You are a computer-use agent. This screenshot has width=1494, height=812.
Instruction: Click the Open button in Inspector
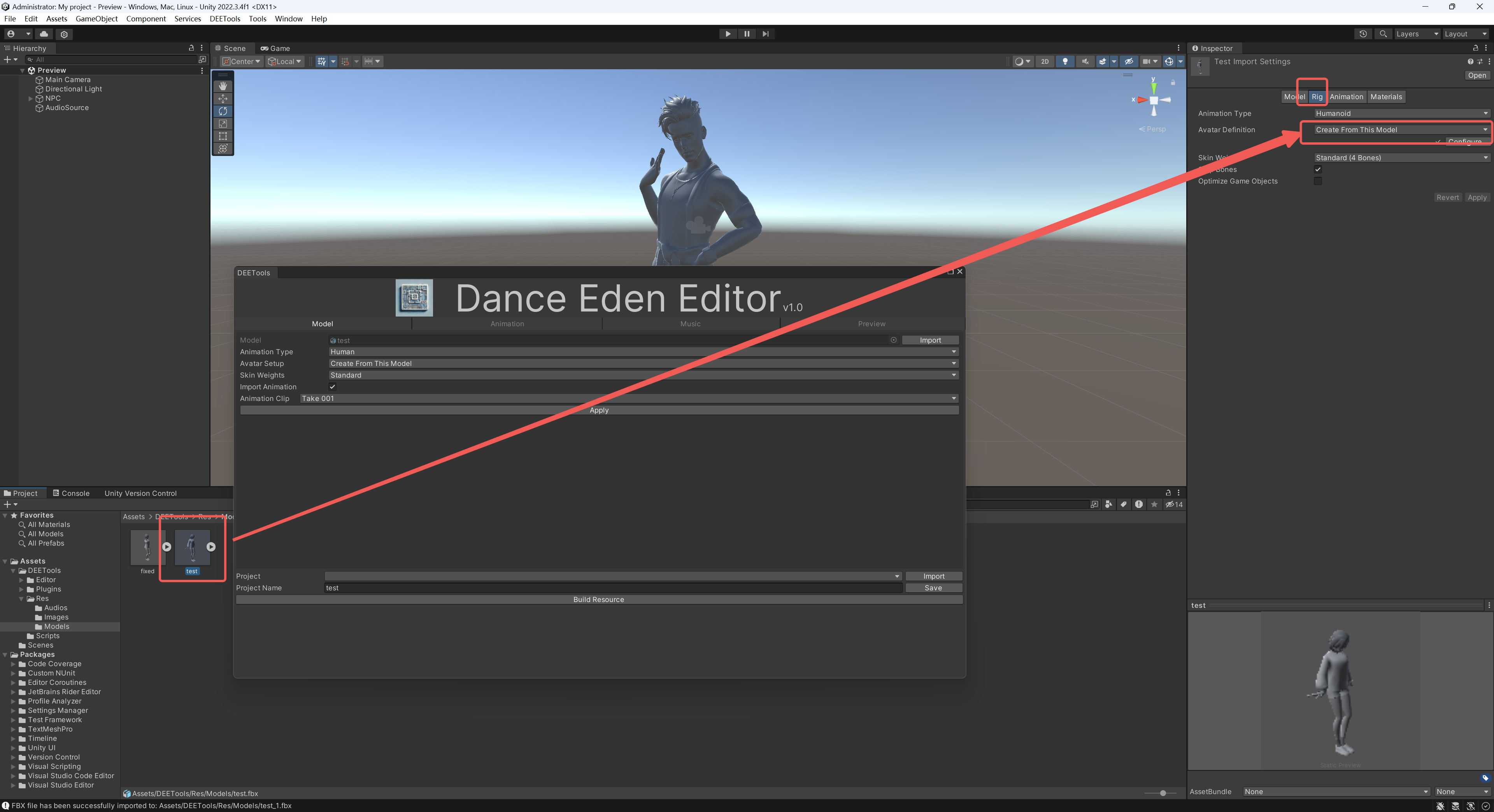[x=1477, y=75]
